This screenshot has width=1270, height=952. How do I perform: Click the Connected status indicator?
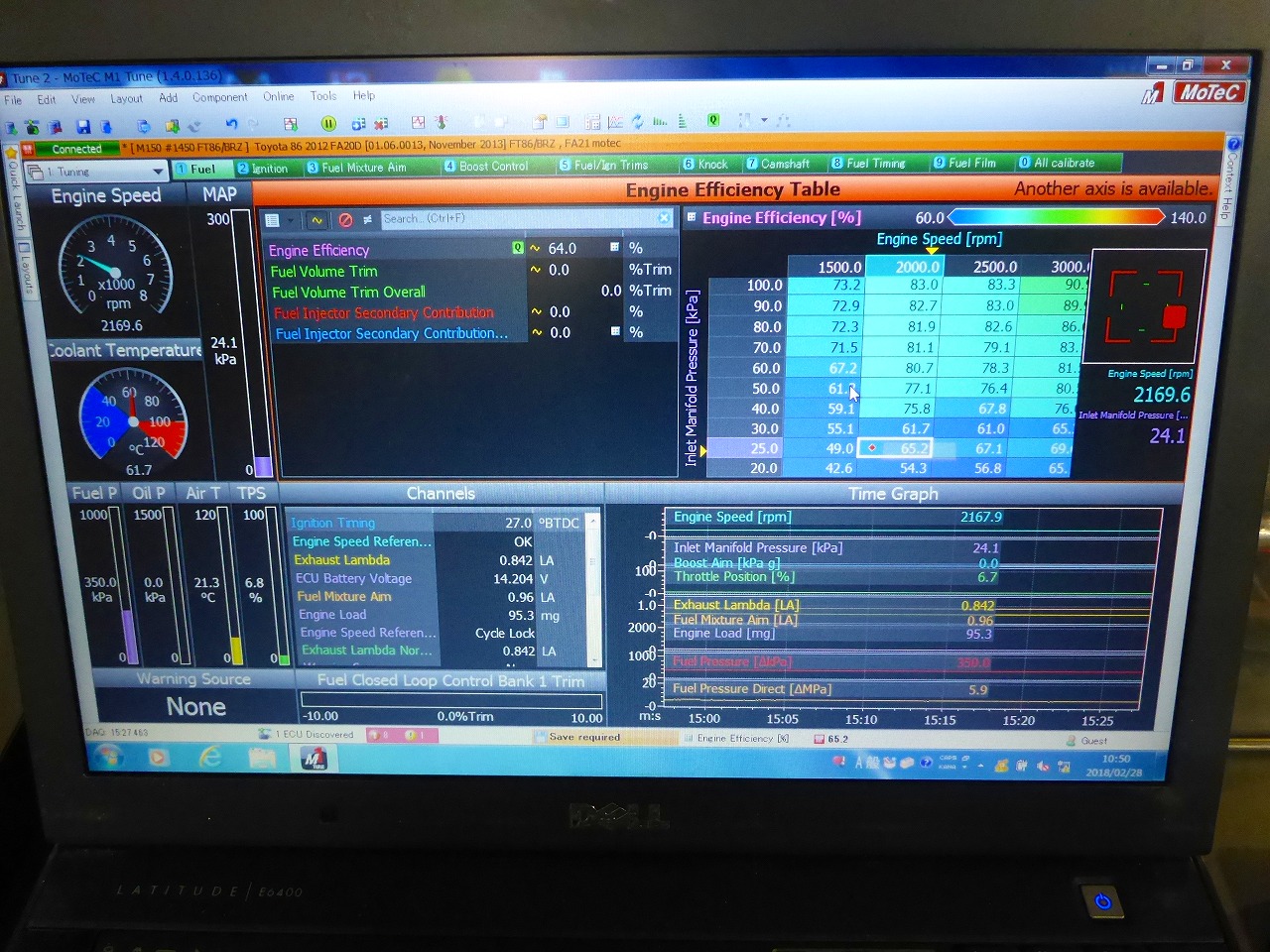[x=76, y=149]
